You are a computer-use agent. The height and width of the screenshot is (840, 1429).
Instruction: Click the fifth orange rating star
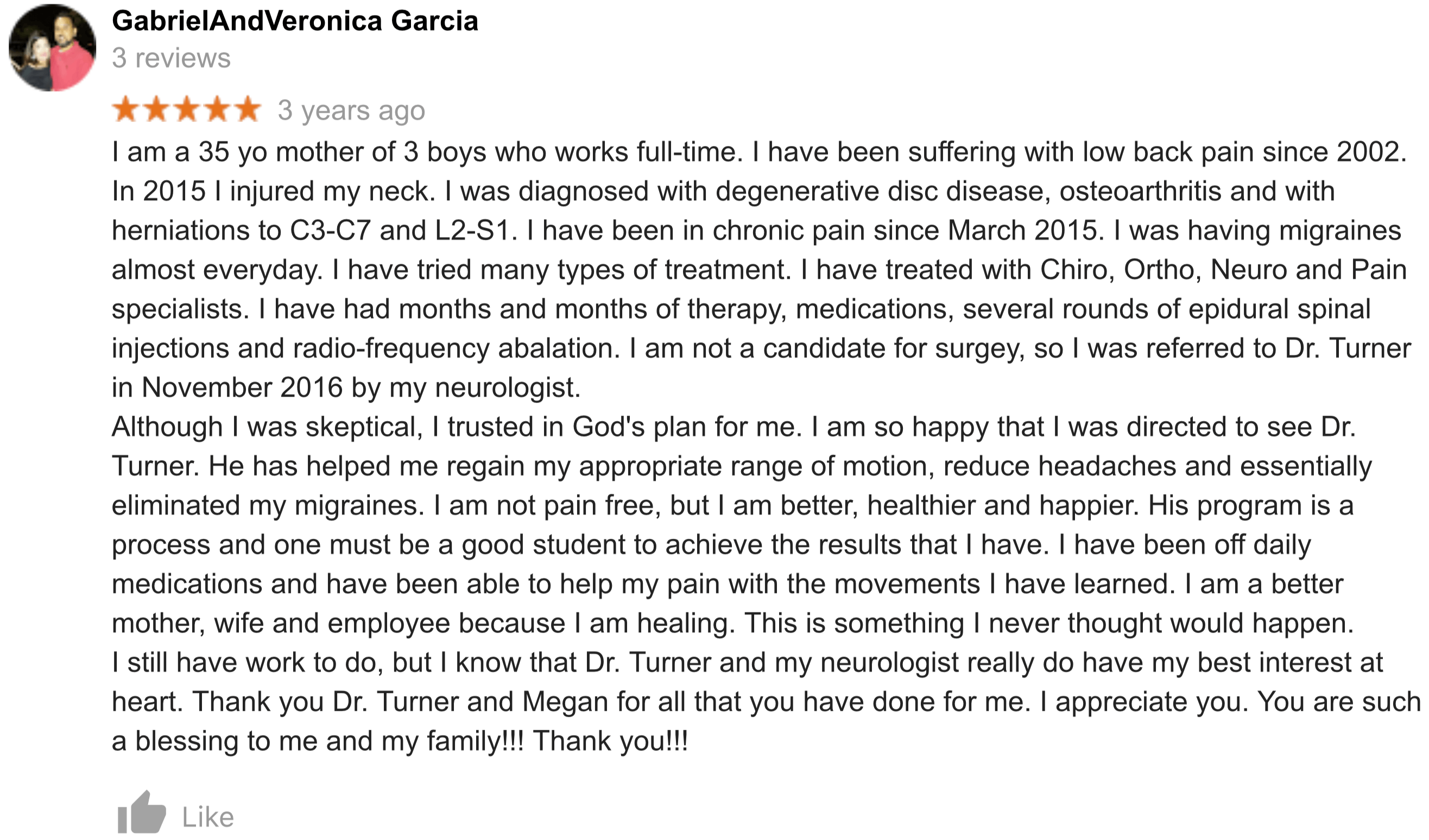coord(248,110)
